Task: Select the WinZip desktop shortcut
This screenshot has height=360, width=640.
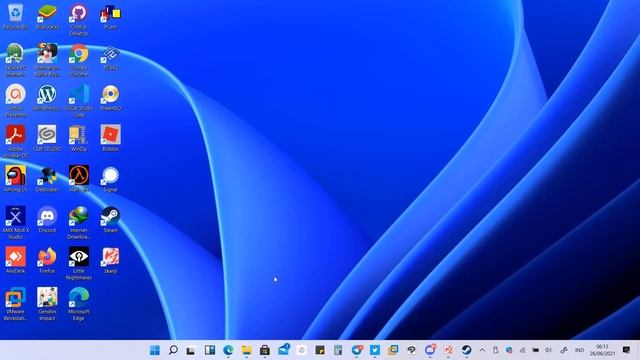Action: click(x=79, y=138)
